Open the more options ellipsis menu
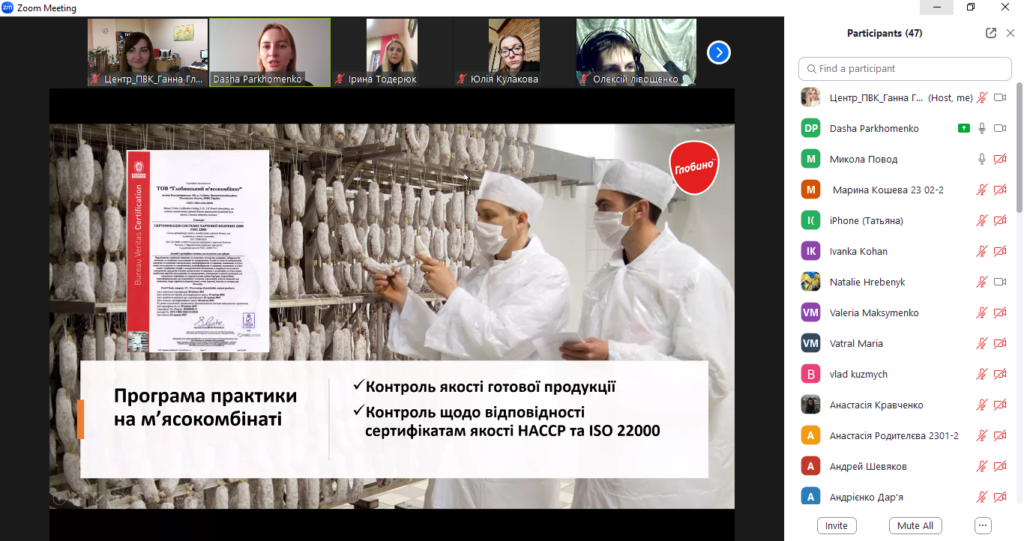Image resolution: width=1024 pixels, height=541 pixels. click(x=982, y=525)
